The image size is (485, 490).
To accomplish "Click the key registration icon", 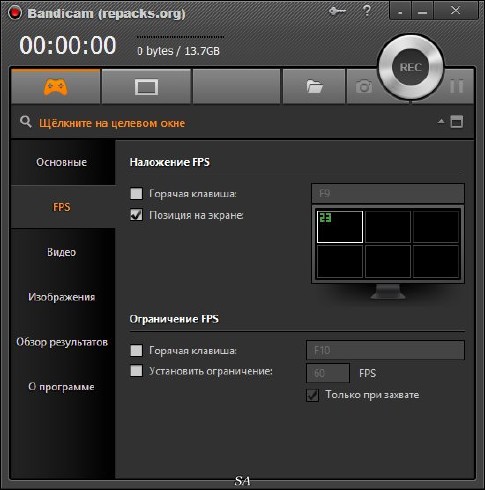I will point(337,12).
